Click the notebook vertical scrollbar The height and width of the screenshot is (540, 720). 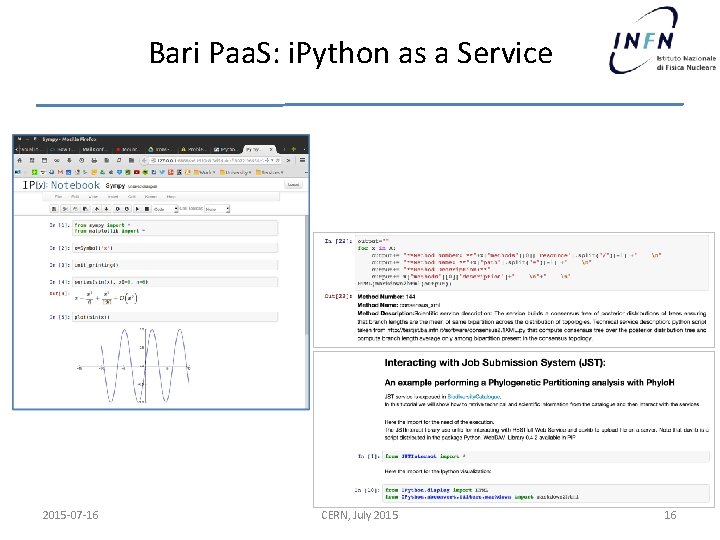307,276
